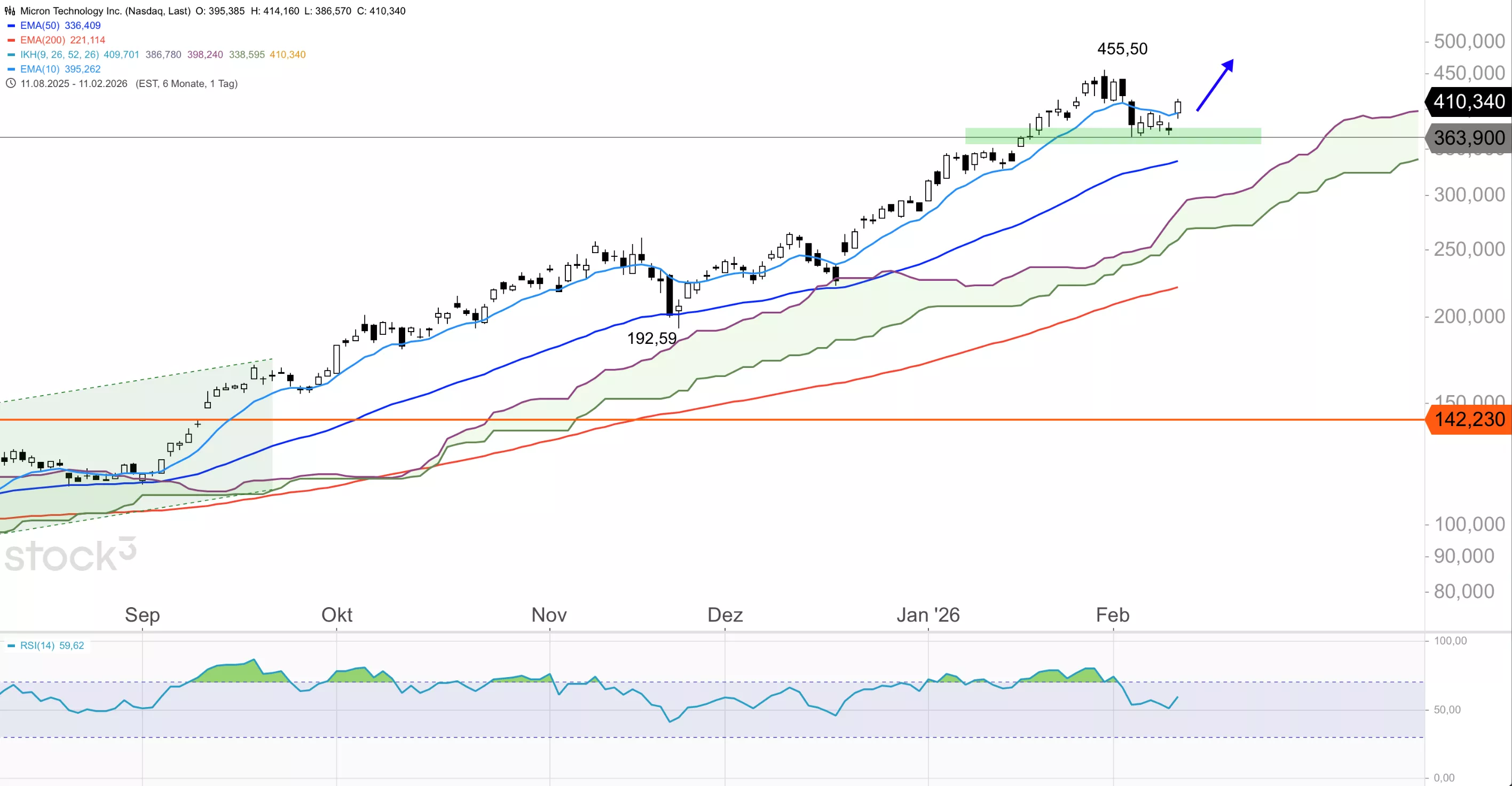Click the Okt time axis label
1512x786 pixels.
(x=336, y=615)
